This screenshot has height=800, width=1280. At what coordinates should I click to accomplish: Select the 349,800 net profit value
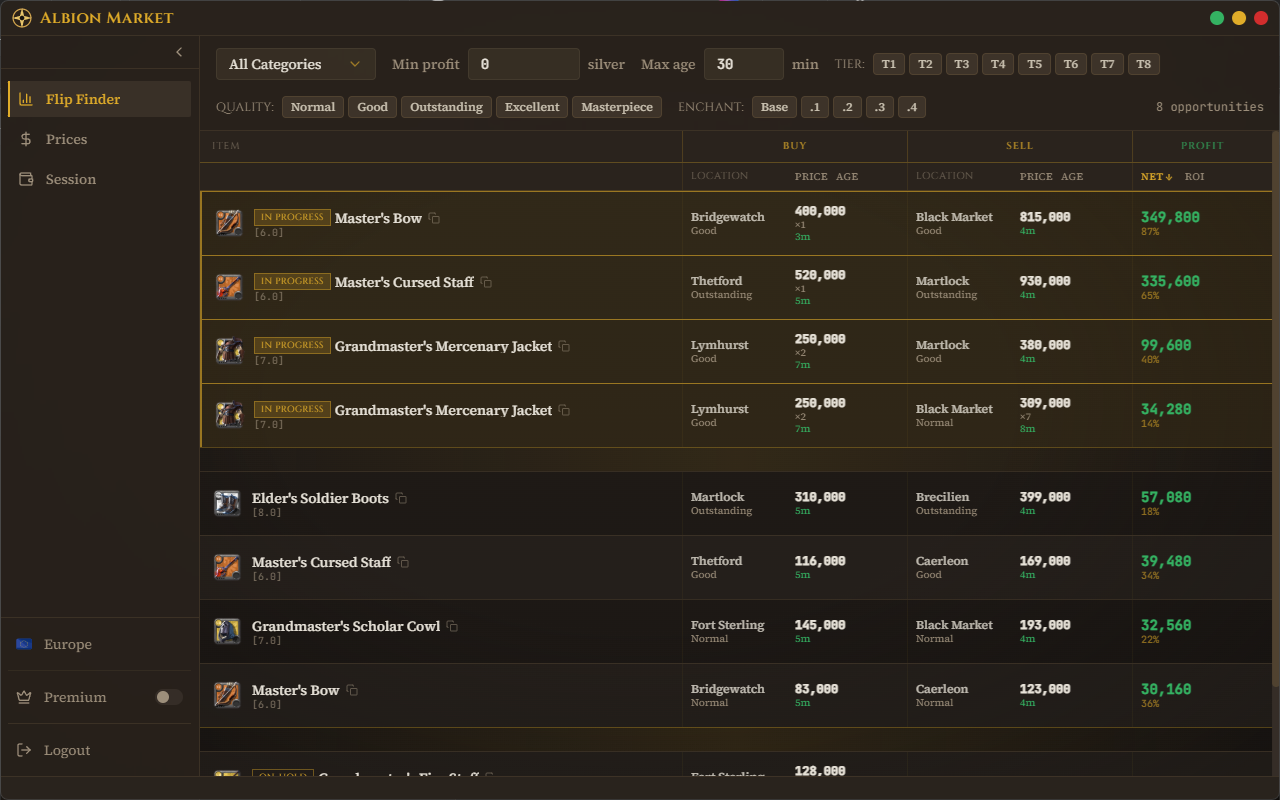coord(1170,217)
